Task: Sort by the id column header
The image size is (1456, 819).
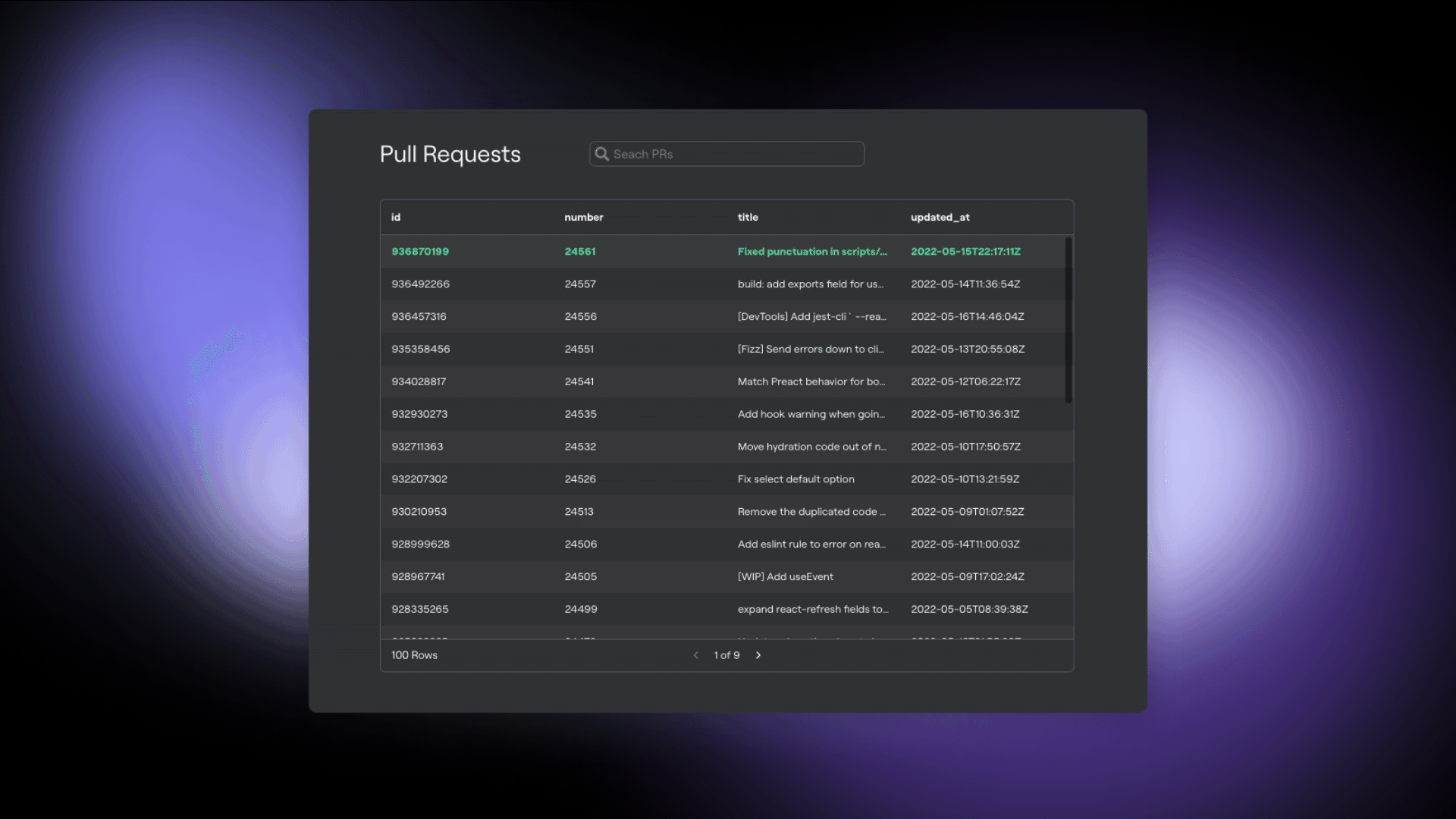Action: tap(396, 218)
